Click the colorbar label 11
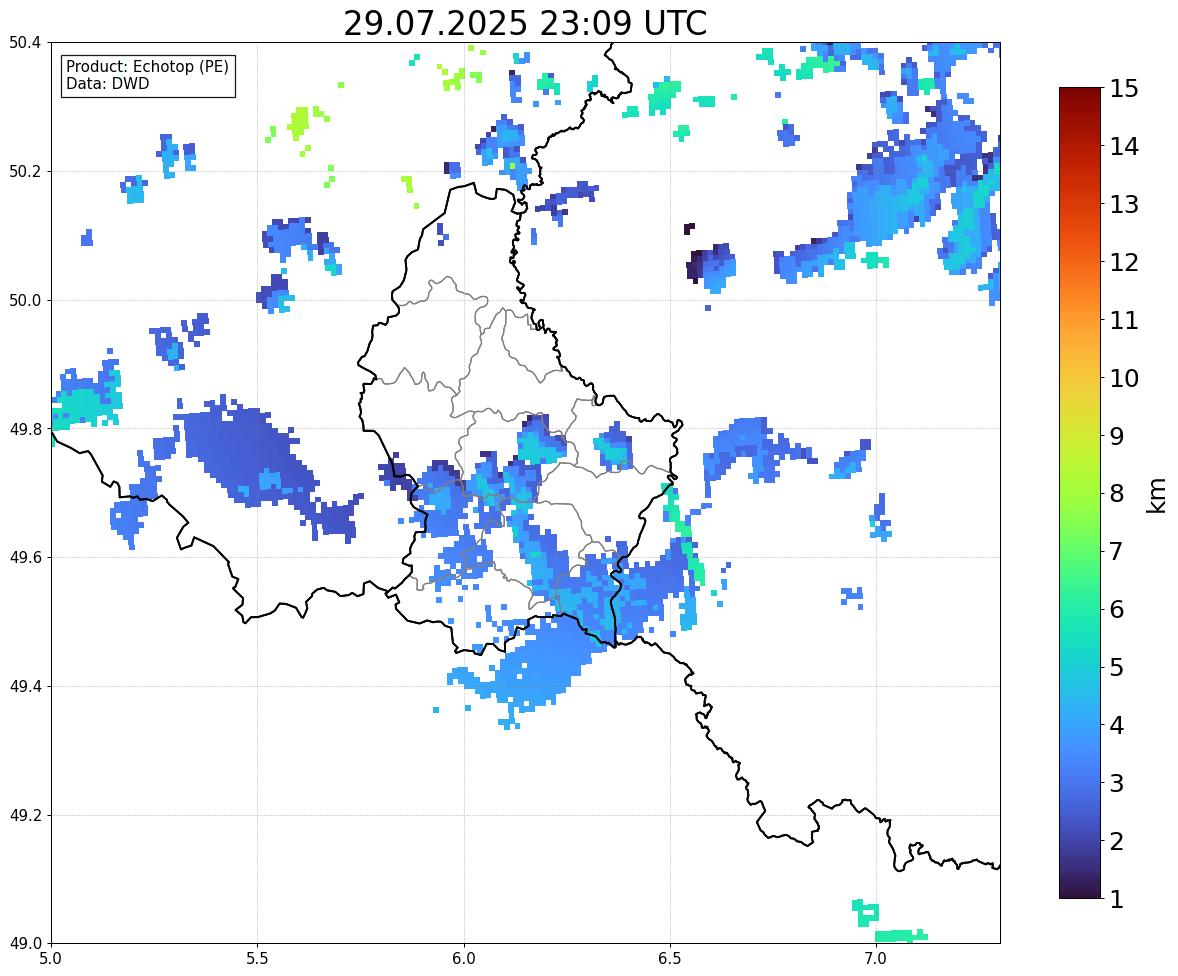Viewport: 1178px width, 976px height. [1124, 320]
